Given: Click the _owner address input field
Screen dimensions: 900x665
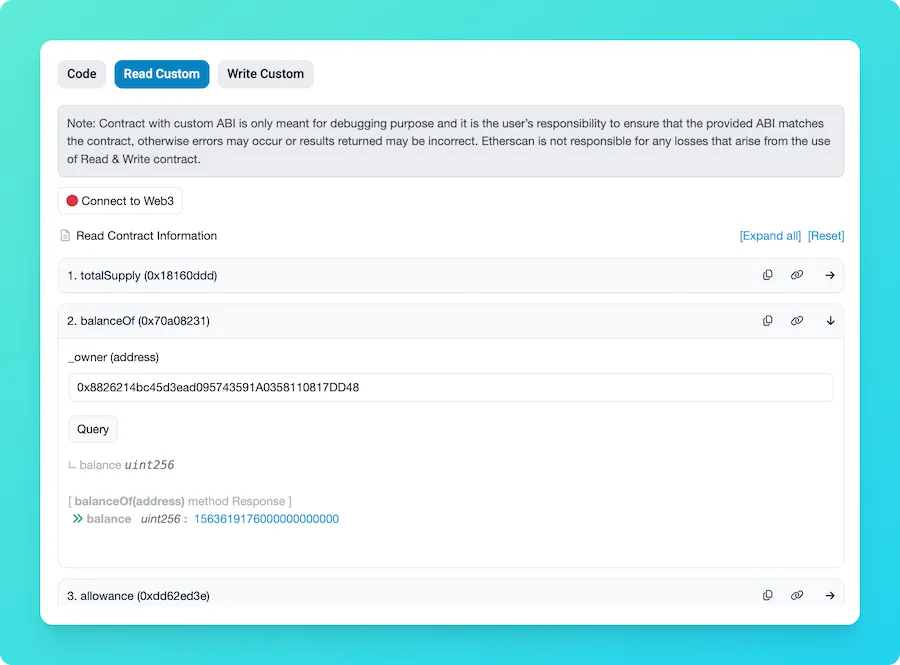Looking at the screenshot, I should pyautogui.click(x=450, y=387).
